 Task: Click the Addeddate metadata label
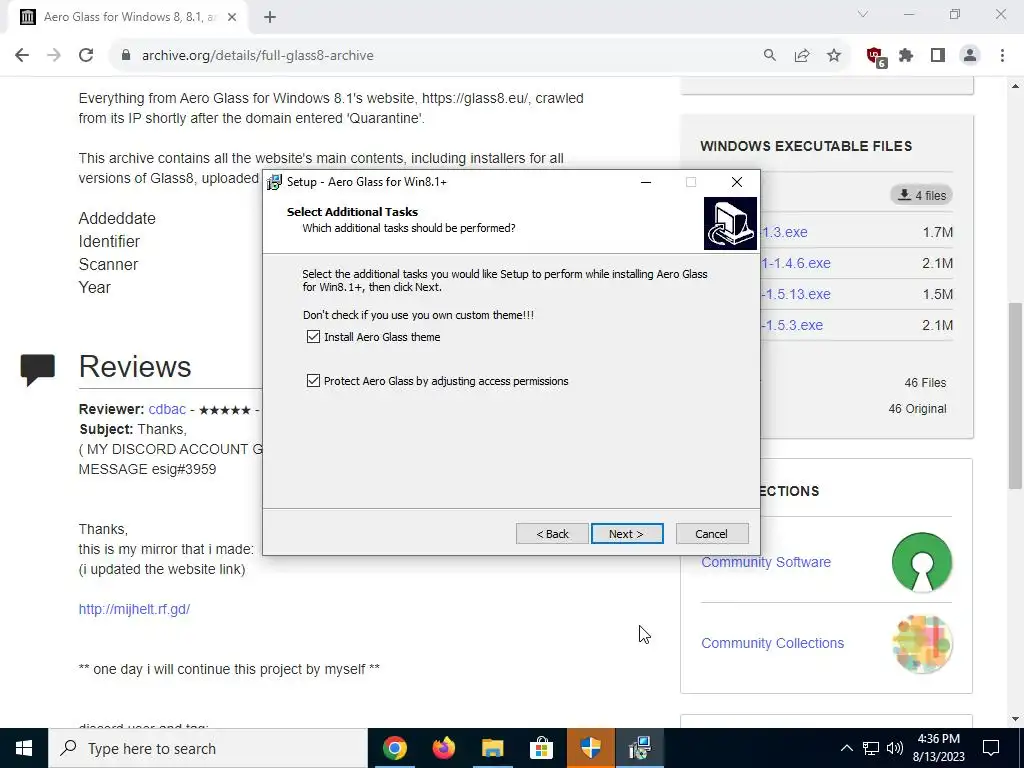pos(117,218)
